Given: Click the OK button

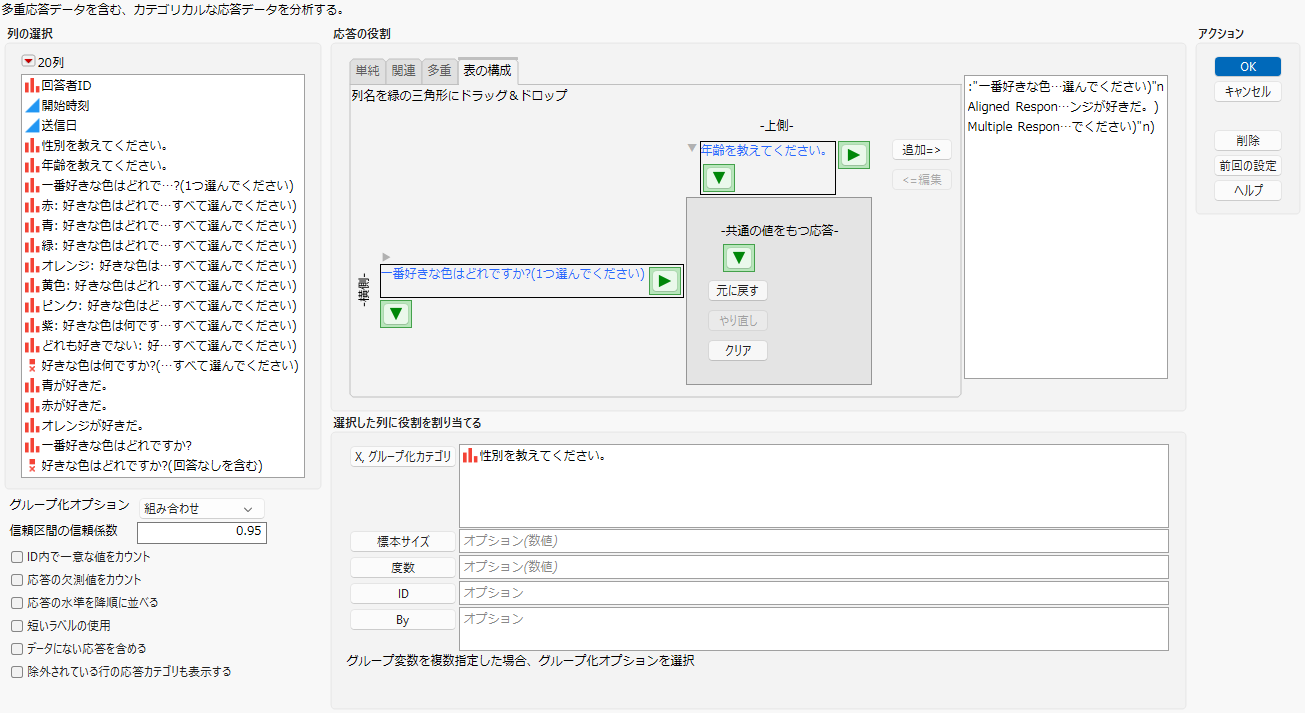Looking at the screenshot, I should [x=1248, y=67].
